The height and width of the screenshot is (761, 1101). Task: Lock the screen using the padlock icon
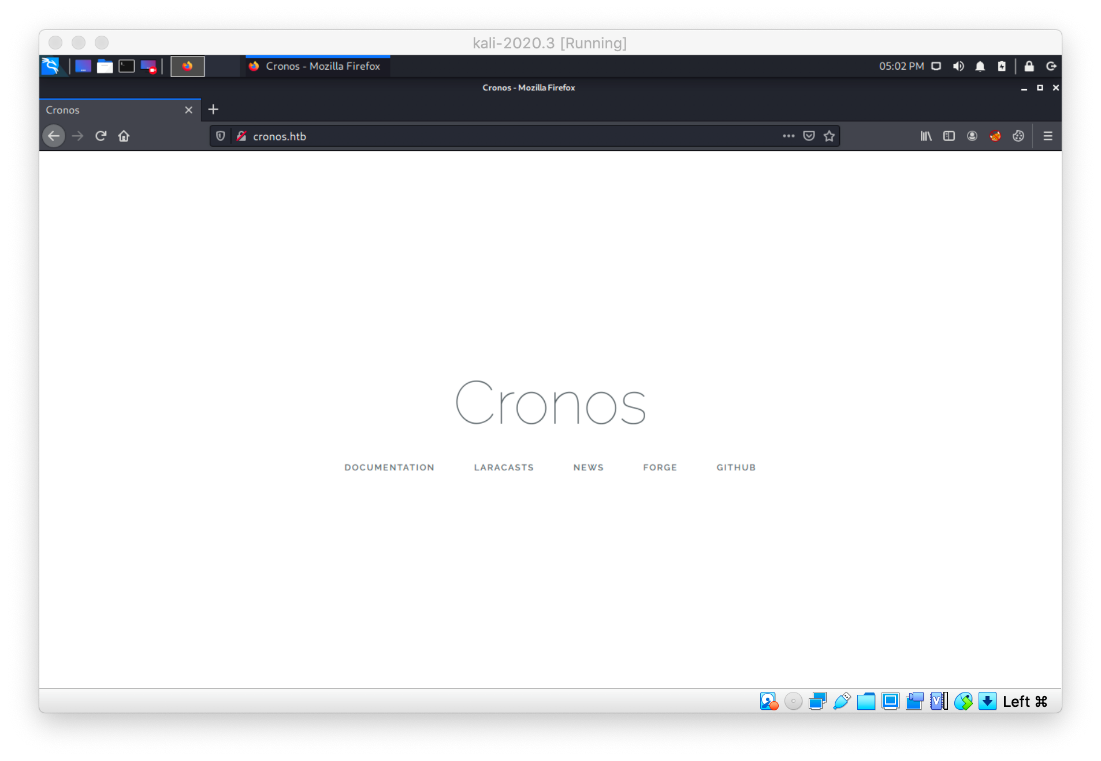[x=1029, y=66]
